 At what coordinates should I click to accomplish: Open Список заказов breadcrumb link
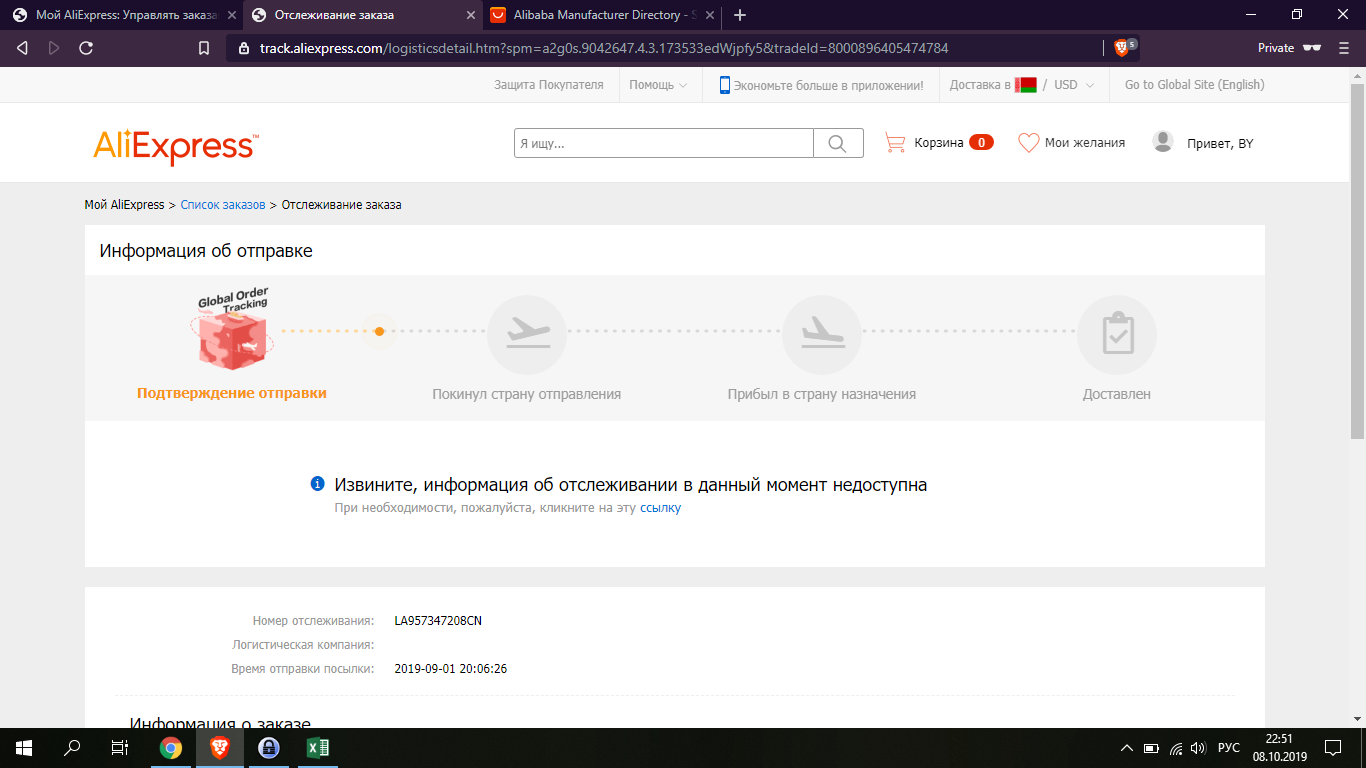223,205
